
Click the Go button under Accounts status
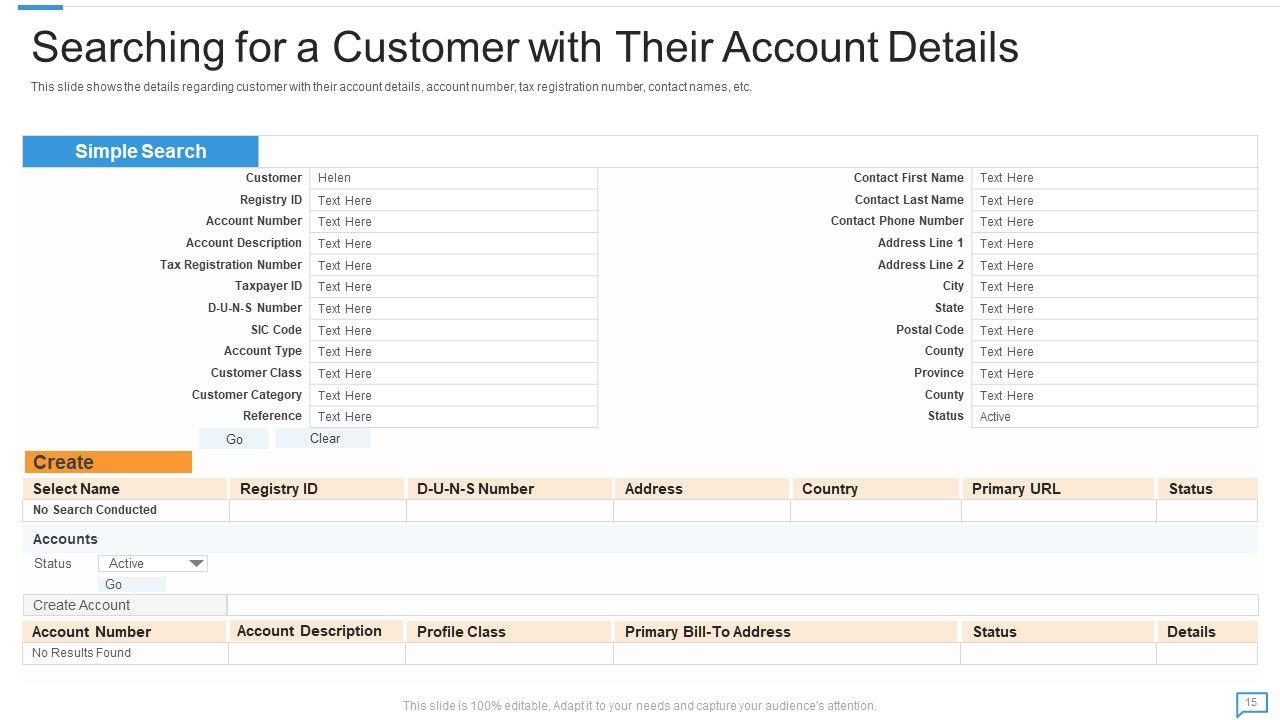[132, 585]
